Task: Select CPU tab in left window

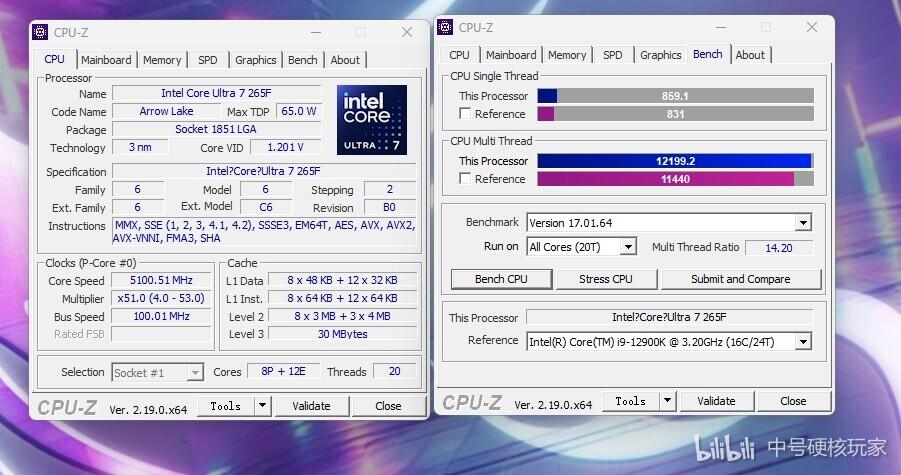Action: click(x=55, y=59)
